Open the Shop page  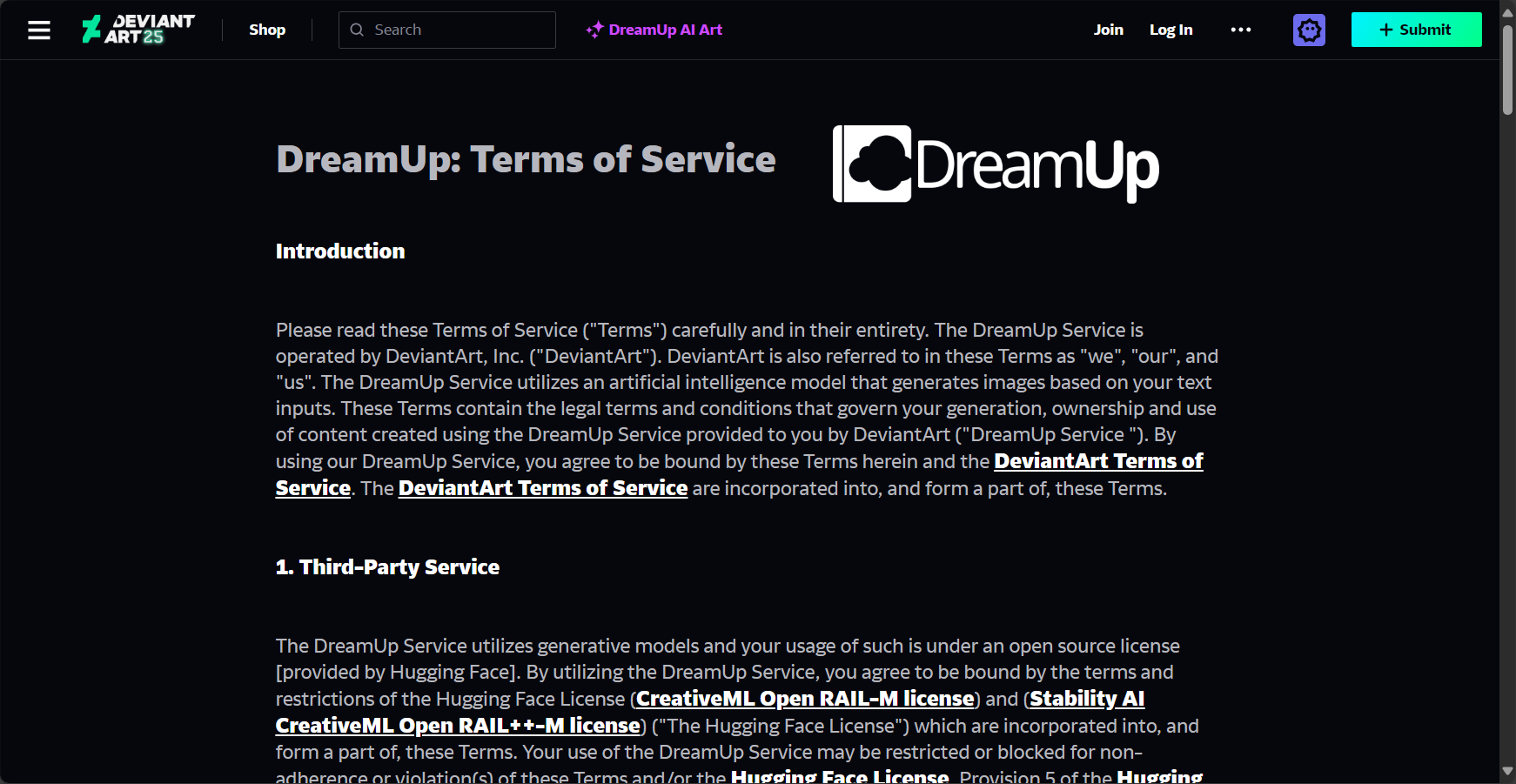click(267, 30)
